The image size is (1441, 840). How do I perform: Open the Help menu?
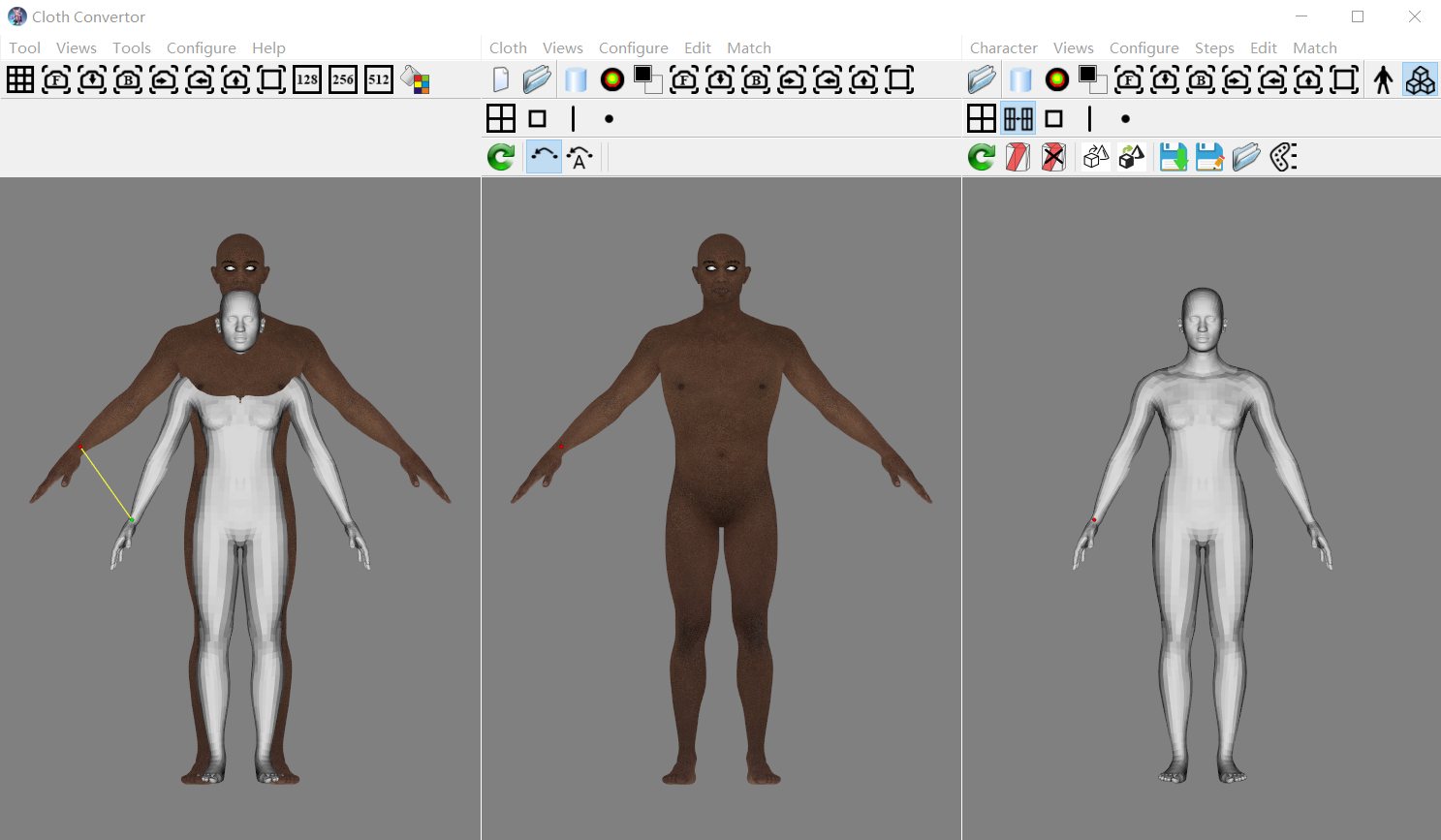pos(268,47)
